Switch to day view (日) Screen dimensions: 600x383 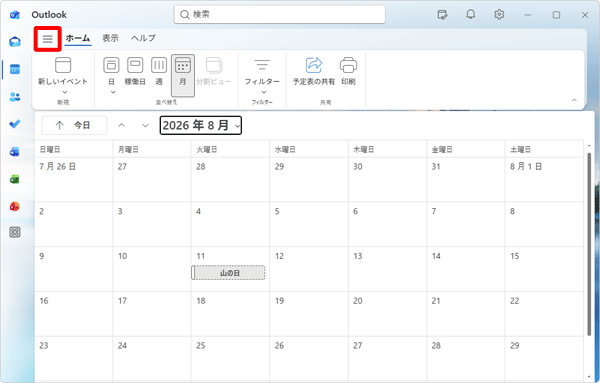pos(111,71)
